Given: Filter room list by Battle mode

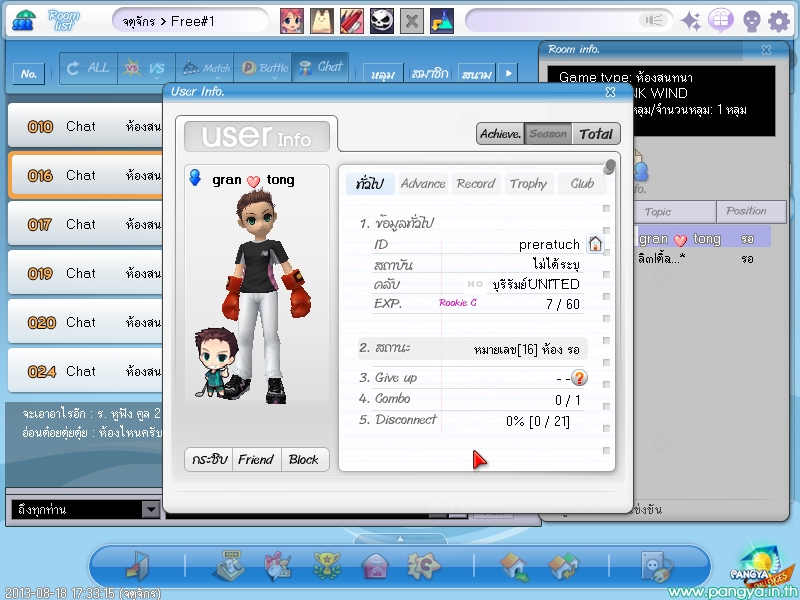Looking at the screenshot, I should (x=263, y=68).
